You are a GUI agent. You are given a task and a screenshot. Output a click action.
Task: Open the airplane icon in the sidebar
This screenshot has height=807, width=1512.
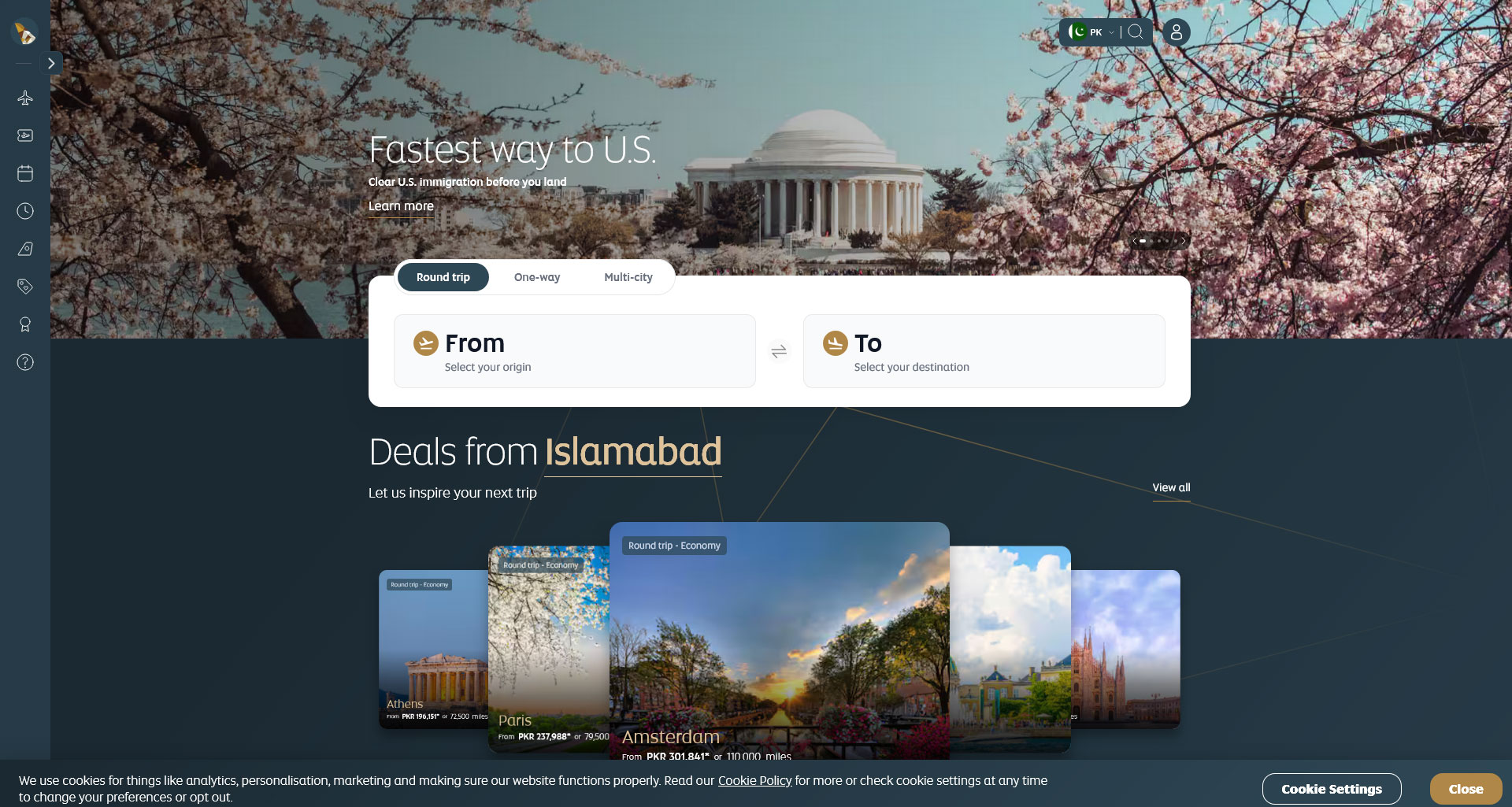tap(25, 98)
